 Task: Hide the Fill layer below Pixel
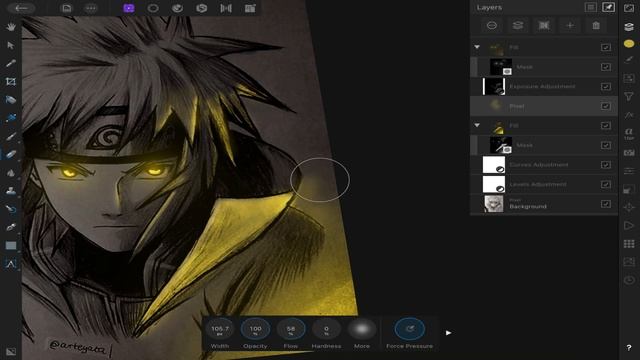606,125
